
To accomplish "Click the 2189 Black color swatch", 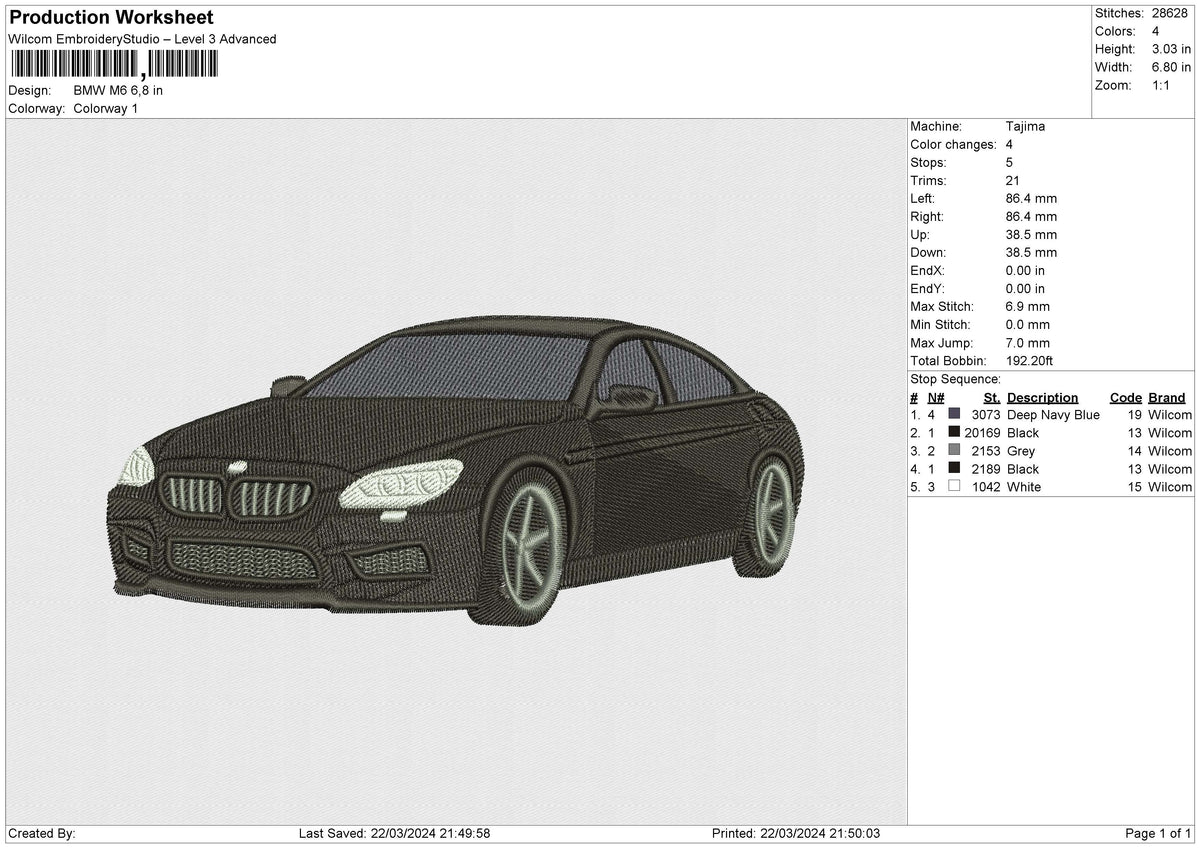I will point(954,469).
